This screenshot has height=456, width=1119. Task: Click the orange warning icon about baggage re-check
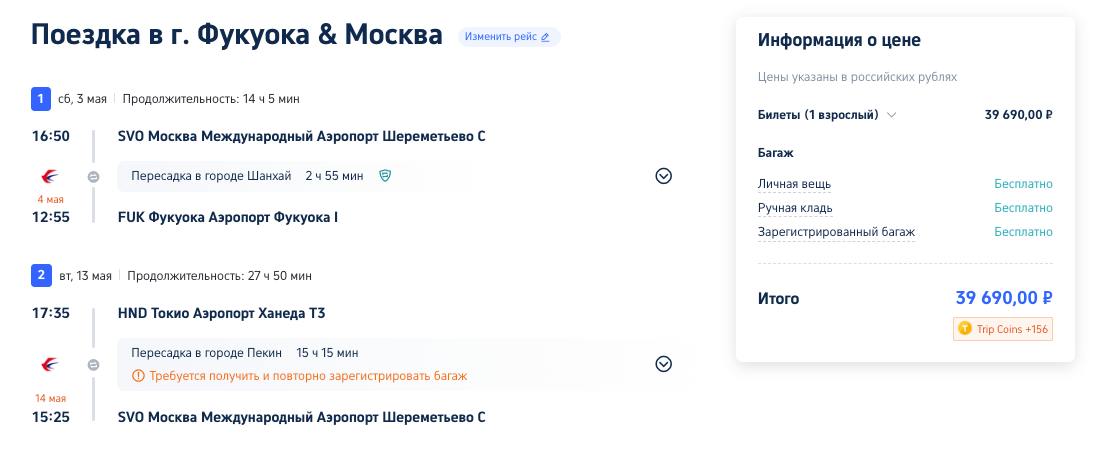(138, 375)
